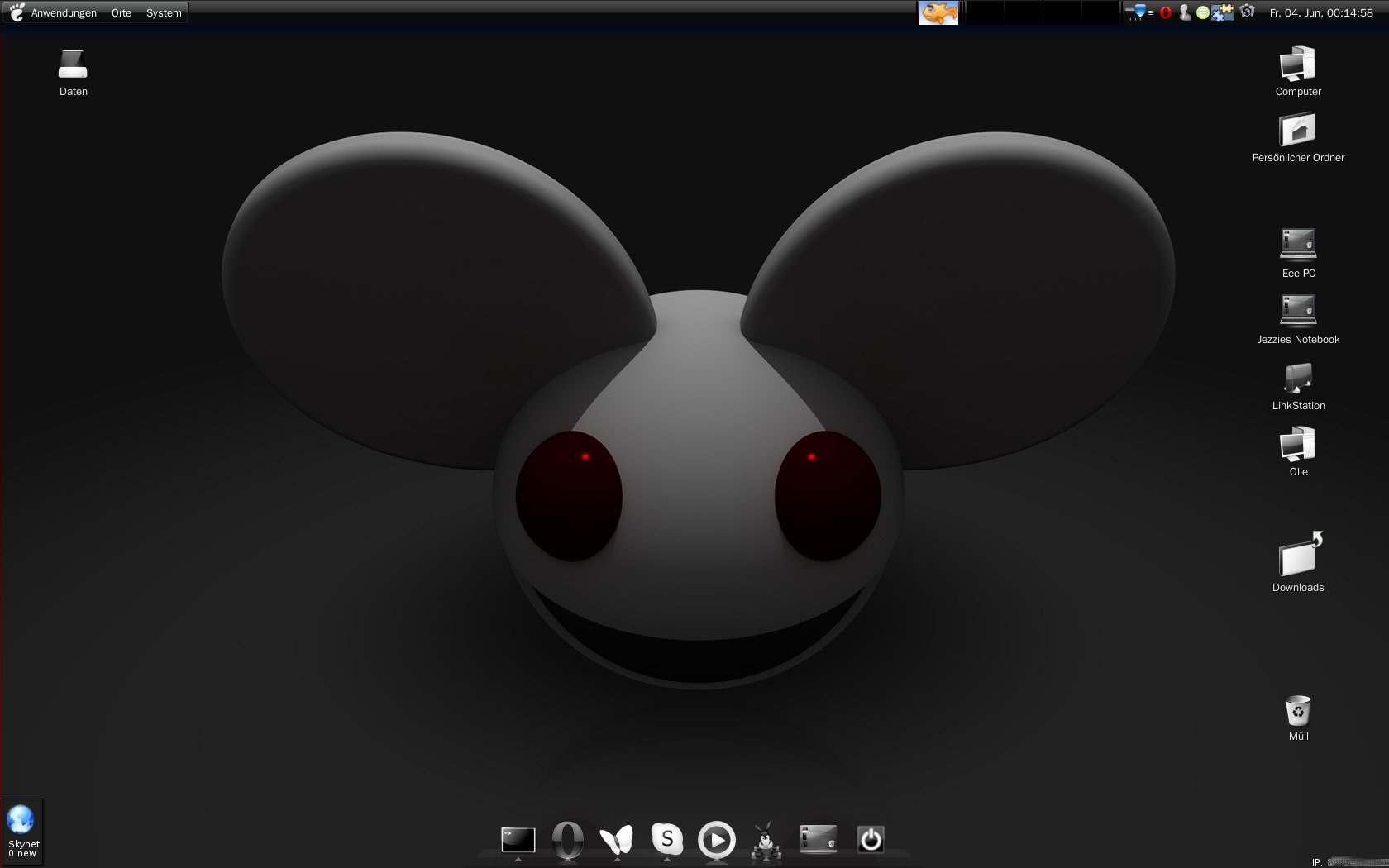Click the power button in dock
This screenshot has height=868, width=1389.
[871, 840]
